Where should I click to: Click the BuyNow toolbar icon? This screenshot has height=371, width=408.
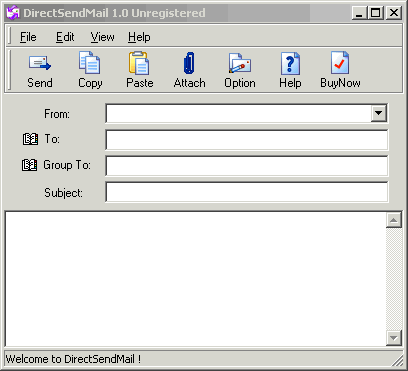click(340, 63)
